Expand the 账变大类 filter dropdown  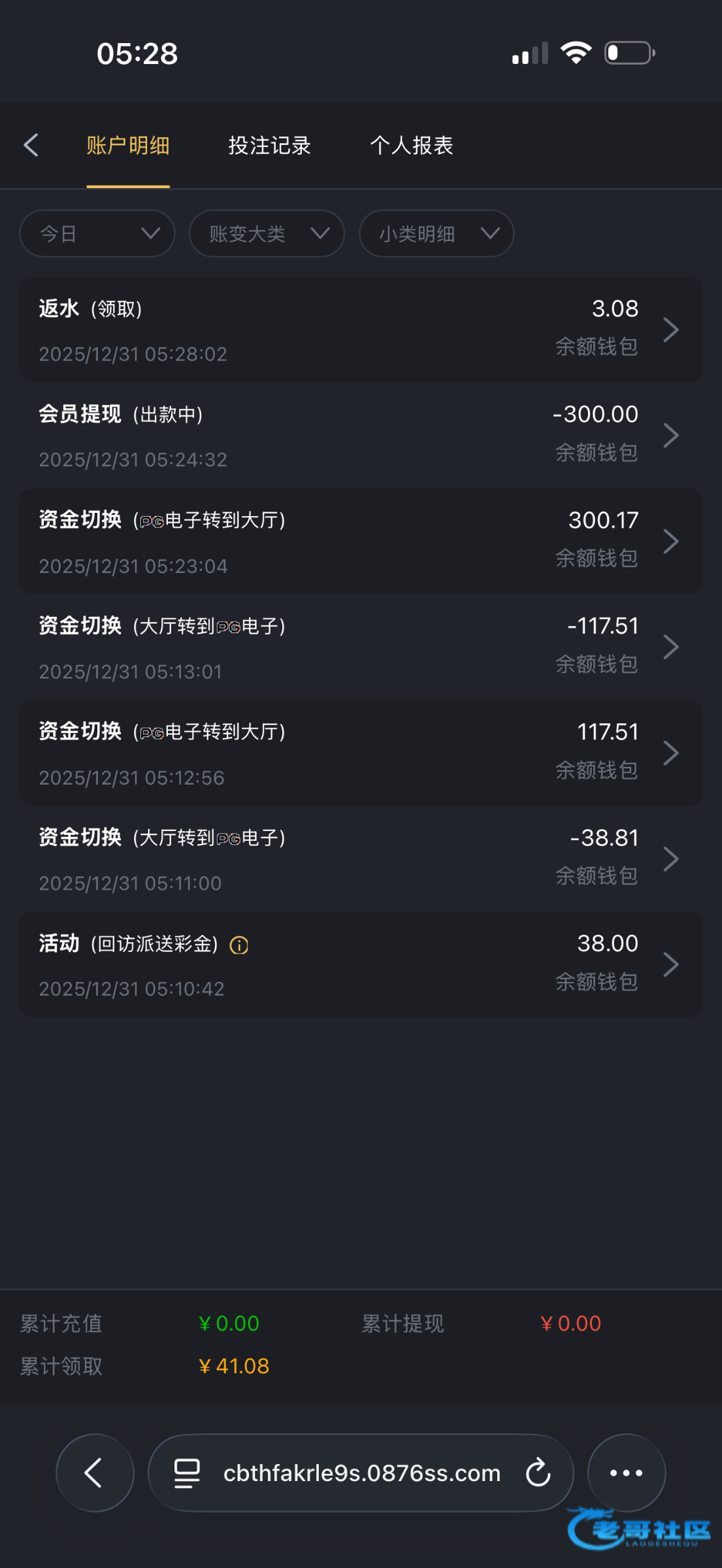click(x=267, y=233)
